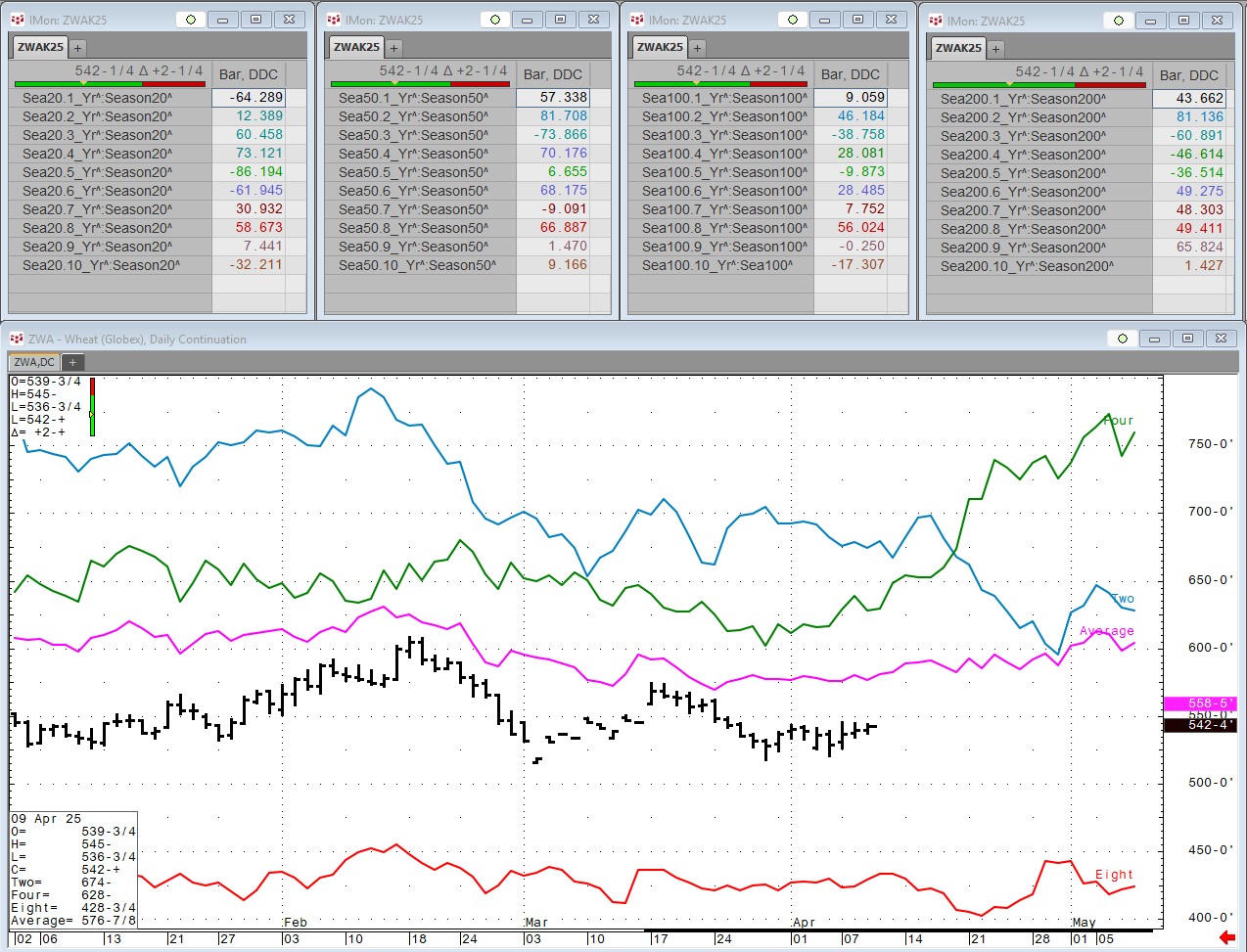The image size is (1247, 952).
Task: Click the 43.662 value cell
Action: (x=1189, y=99)
